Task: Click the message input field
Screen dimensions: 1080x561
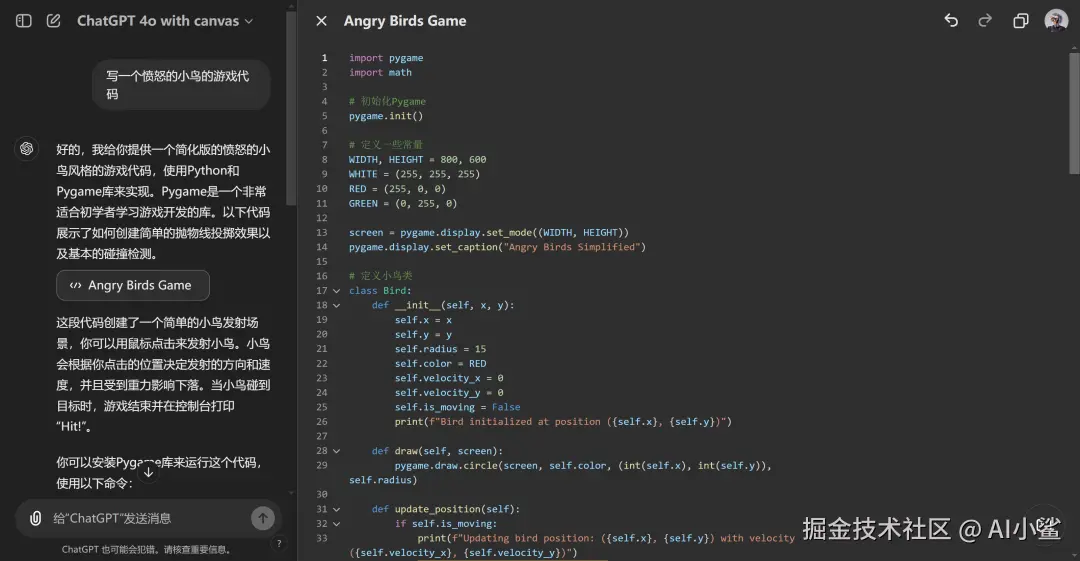Action: 148,518
